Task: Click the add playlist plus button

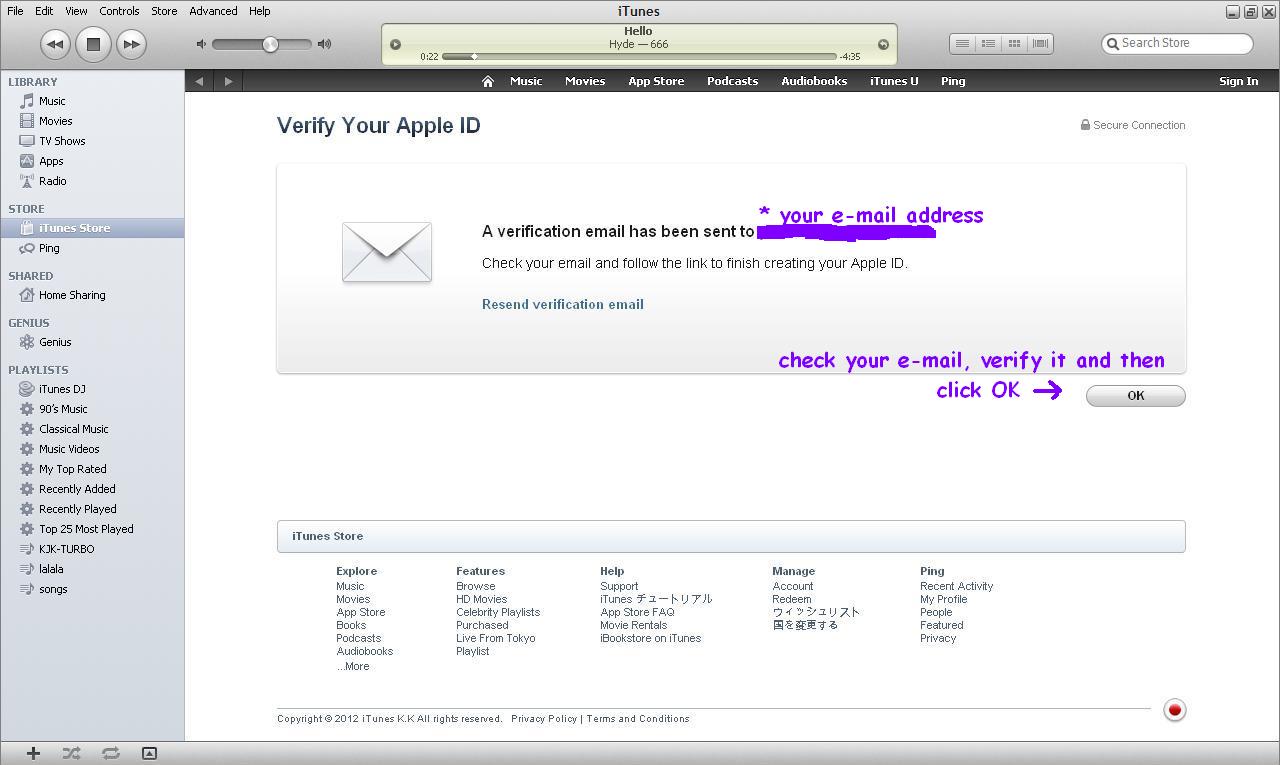Action: (x=33, y=753)
